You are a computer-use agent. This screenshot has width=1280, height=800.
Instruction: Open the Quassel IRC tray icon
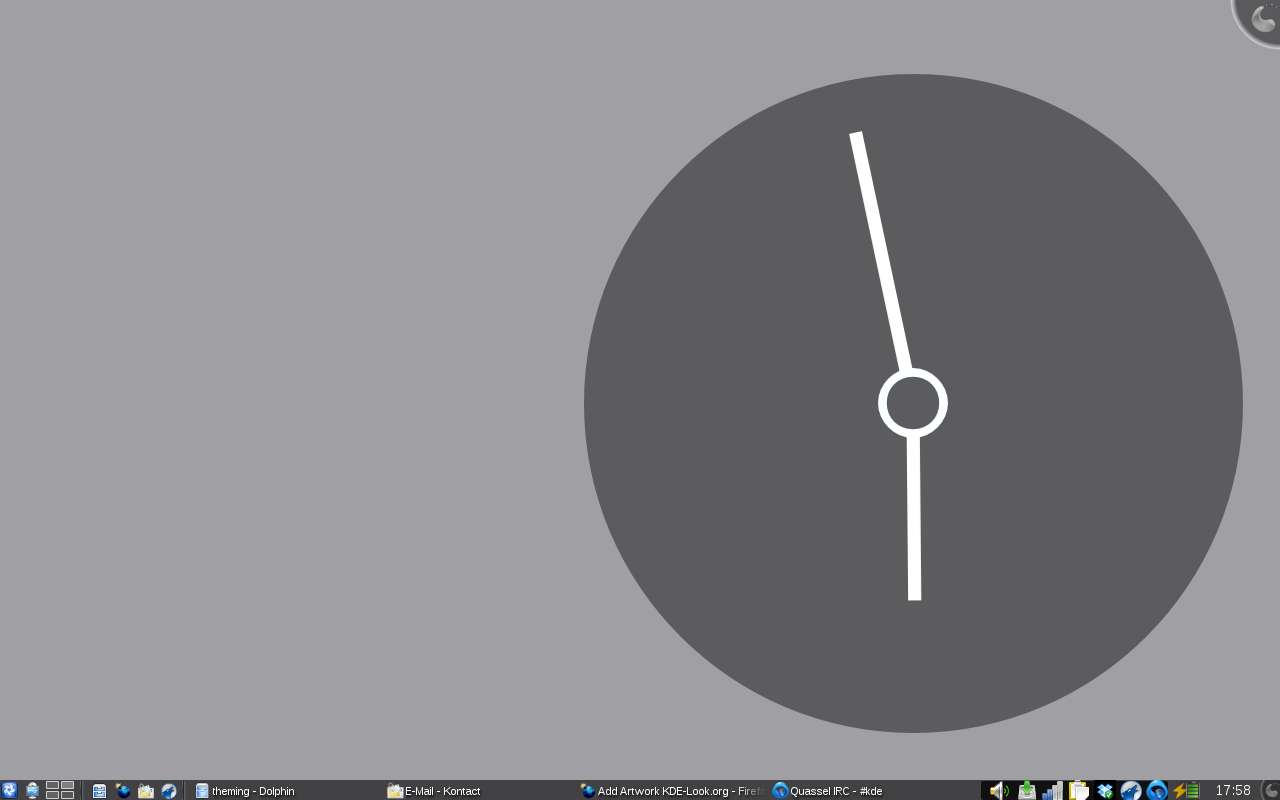1157,790
